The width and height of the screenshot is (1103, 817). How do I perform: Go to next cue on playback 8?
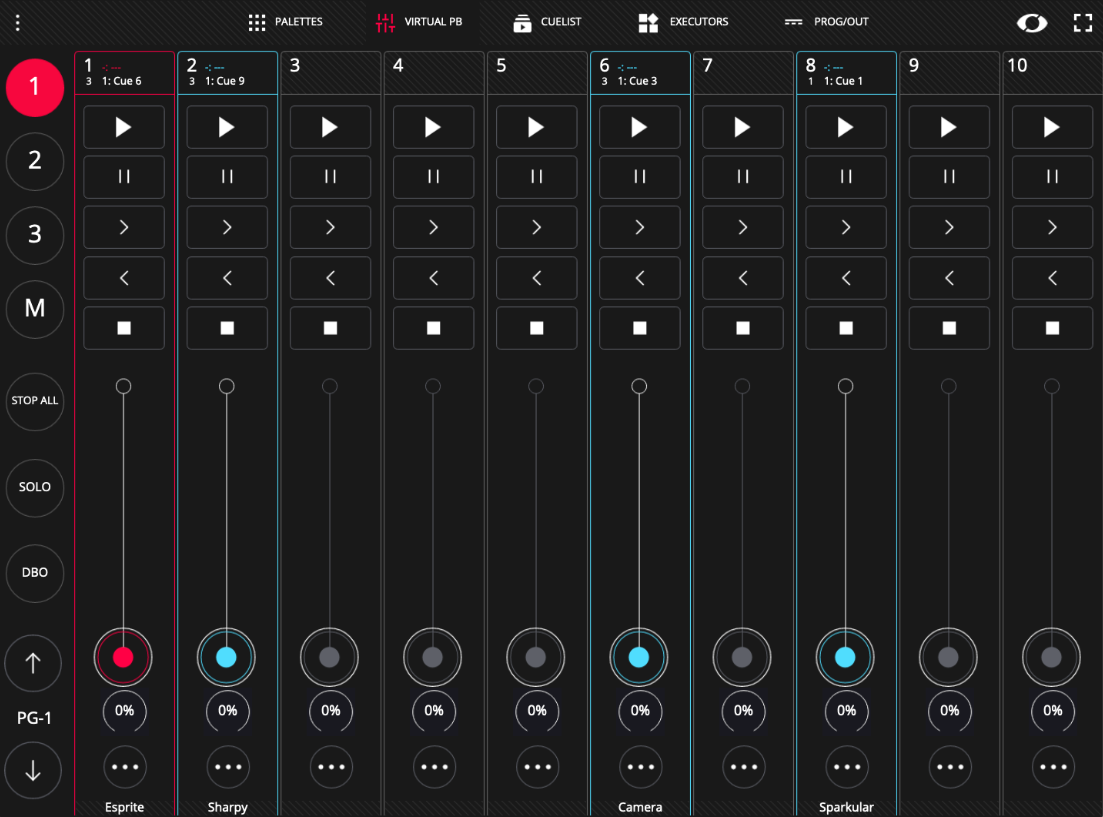(x=846, y=227)
